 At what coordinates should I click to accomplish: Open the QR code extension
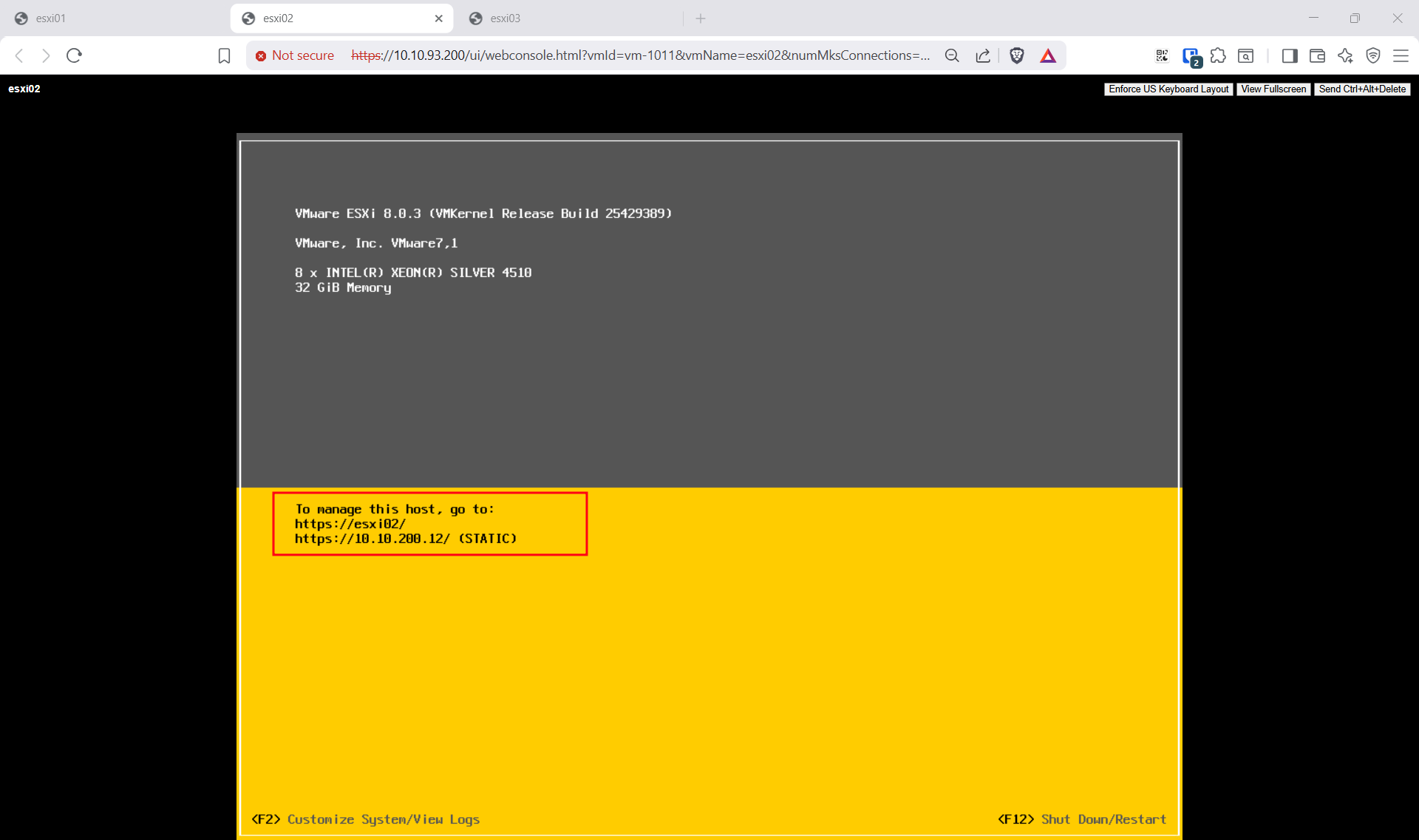tap(1162, 55)
